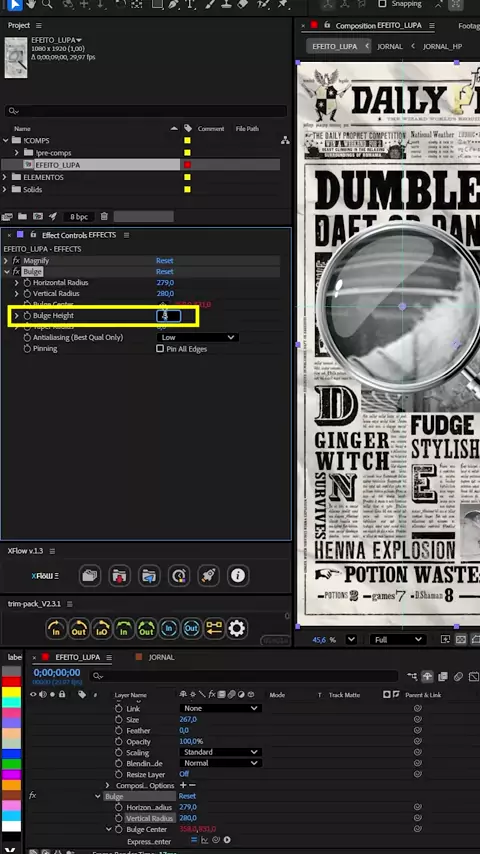Toggle Bulge Height stopwatch
The height and width of the screenshot is (854, 480).
pyautogui.click(x=27, y=316)
